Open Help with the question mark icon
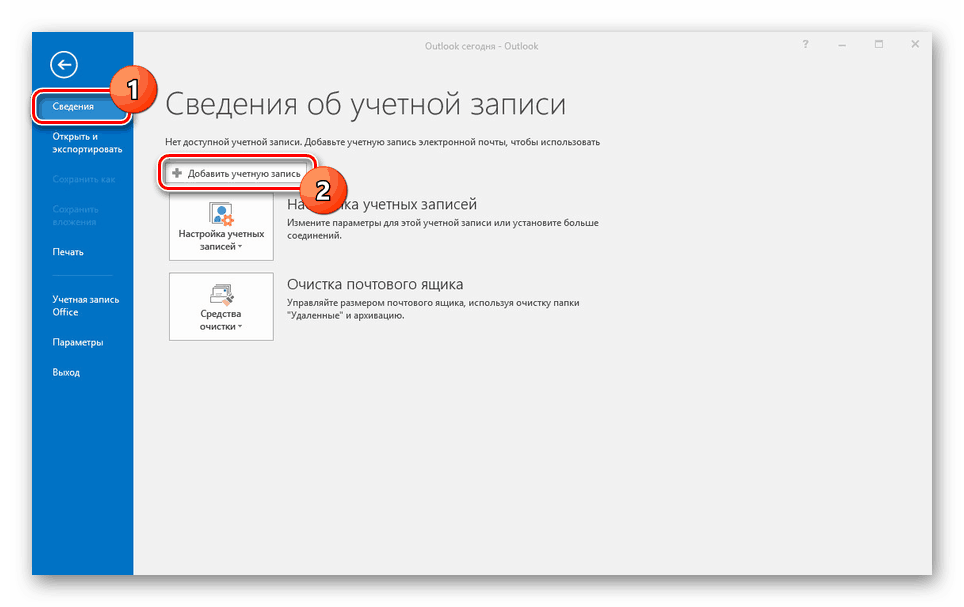 click(x=805, y=44)
